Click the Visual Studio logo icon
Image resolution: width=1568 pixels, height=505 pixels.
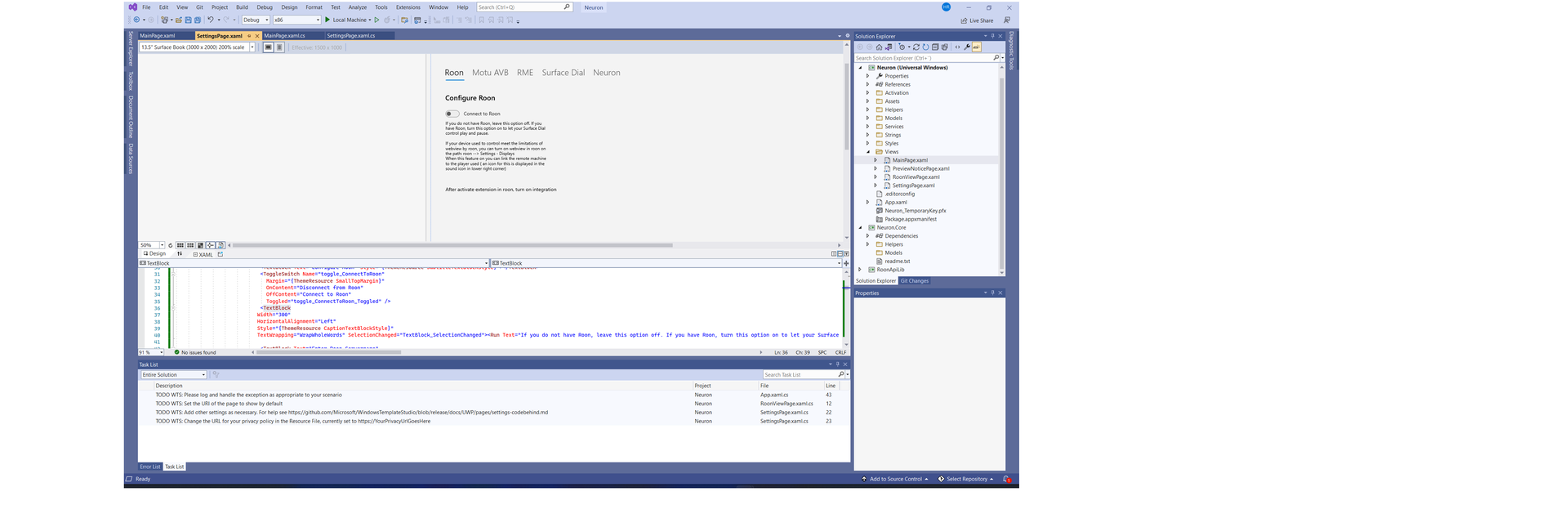point(132,7)
